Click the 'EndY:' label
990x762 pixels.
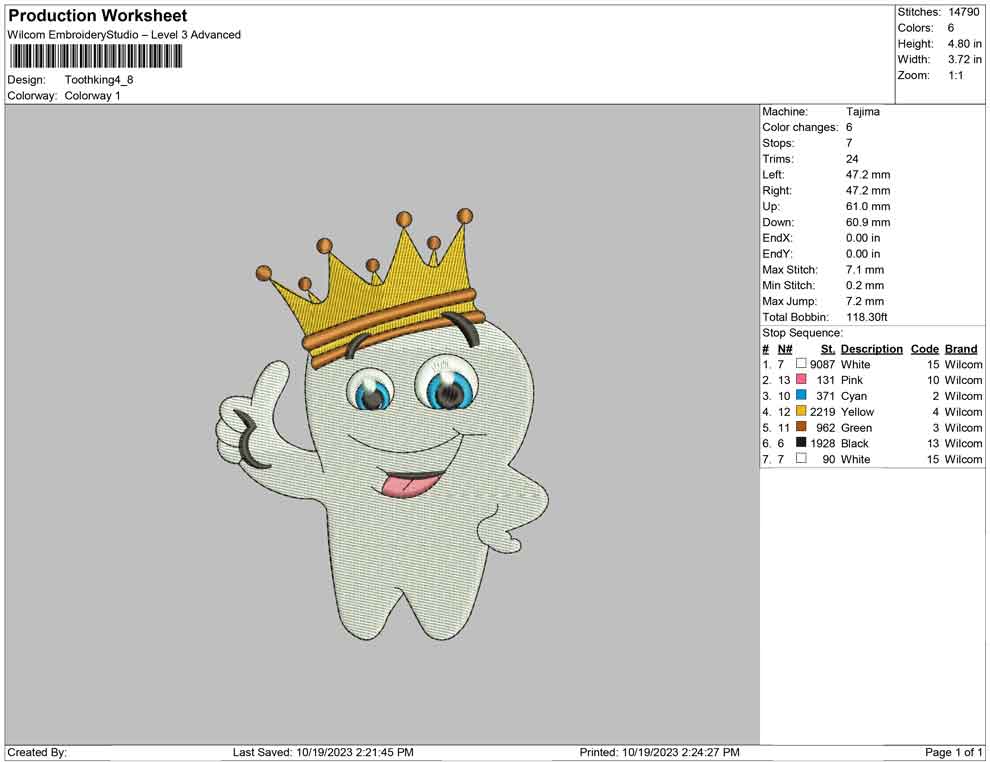click(777, 253)
